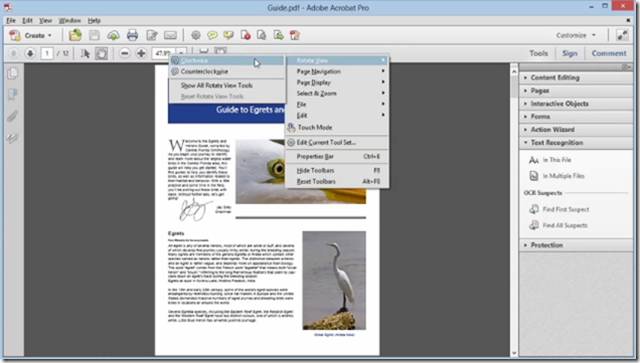Click the Create PDF icon
The height and width of the screenshot is (363, 640).
pyautogui.click(x=15, y=36)
